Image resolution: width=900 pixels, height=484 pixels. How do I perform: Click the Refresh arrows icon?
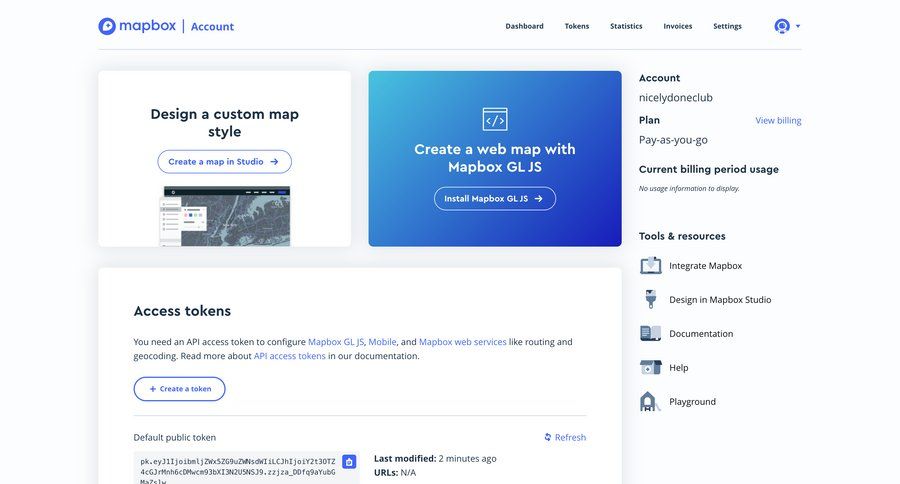pos(548,437)
